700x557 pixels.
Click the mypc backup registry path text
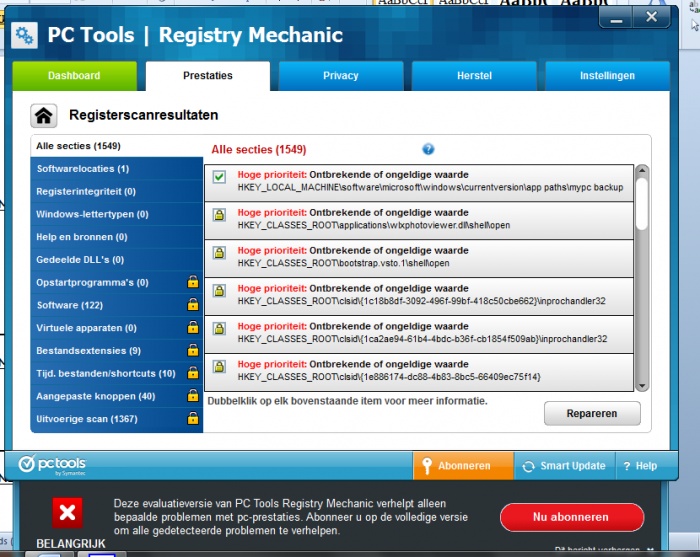pyautogui.click(x=430, y=187)
